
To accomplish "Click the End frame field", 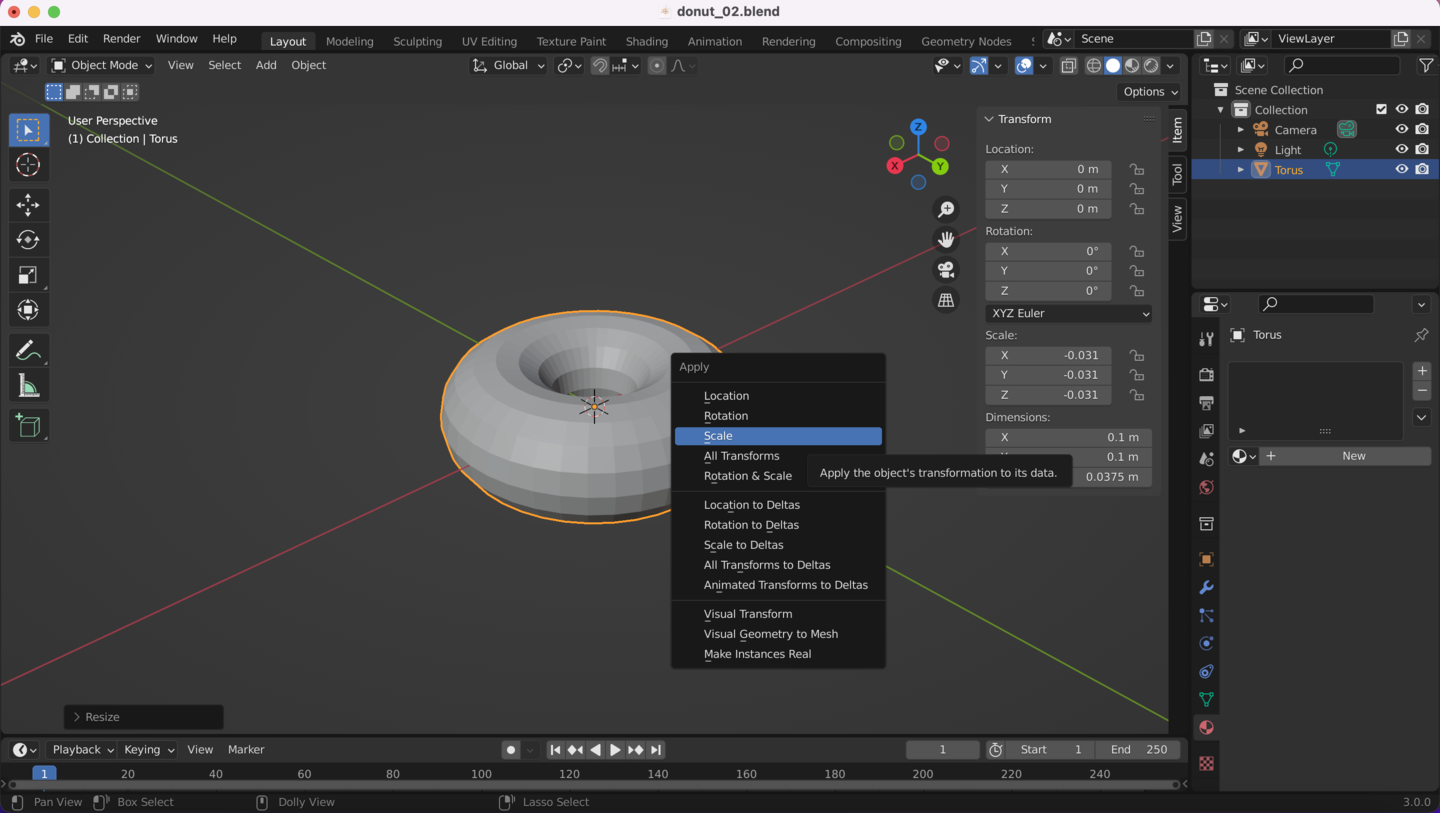I will click(x=1138, y=749).
